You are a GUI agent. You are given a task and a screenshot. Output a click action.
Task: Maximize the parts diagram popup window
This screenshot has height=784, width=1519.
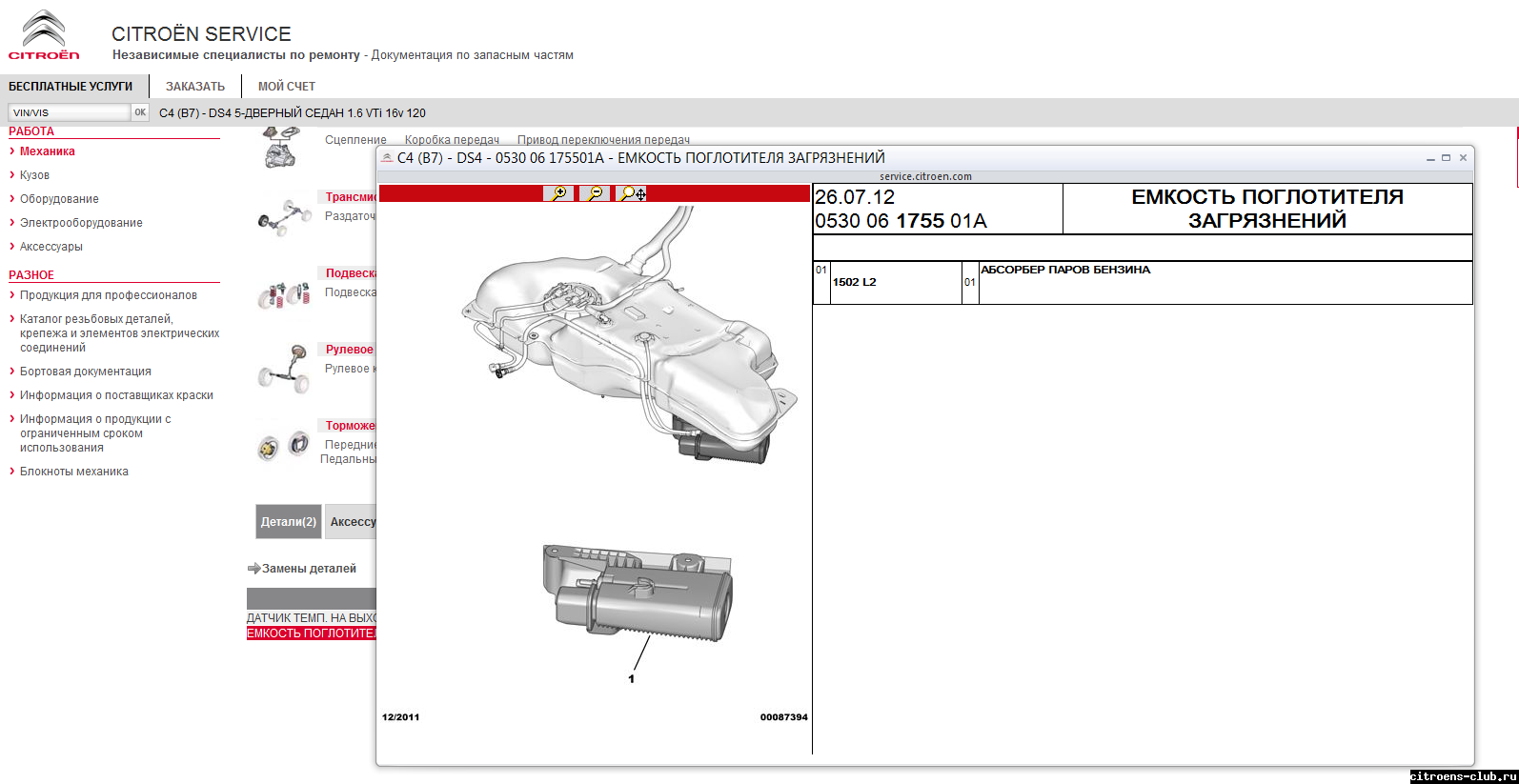[x=1446, y=158]
